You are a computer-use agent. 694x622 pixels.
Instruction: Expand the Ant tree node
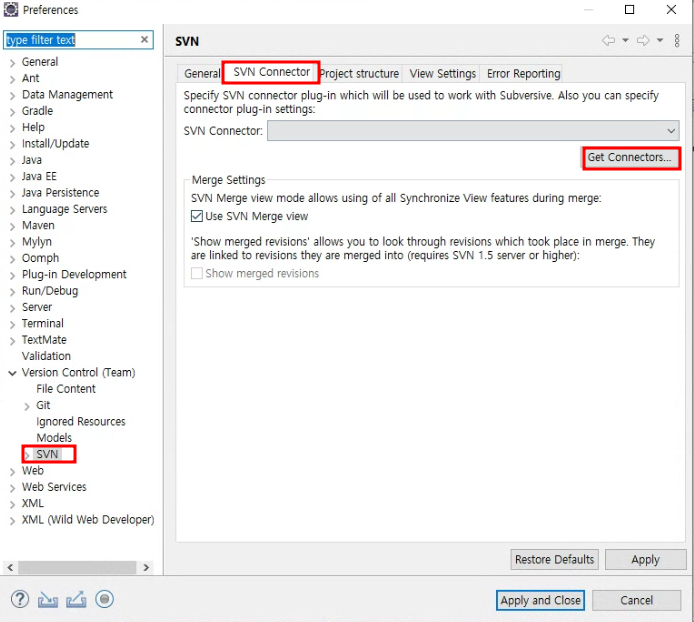(12, 79)
